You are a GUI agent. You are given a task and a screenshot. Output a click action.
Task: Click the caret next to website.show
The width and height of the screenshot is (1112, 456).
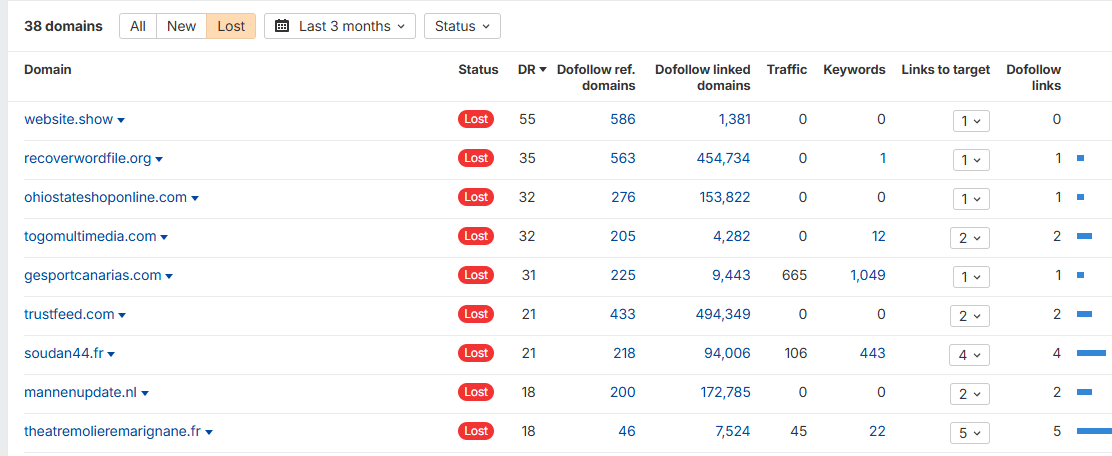pyautogui.click(x=121, y=121)
